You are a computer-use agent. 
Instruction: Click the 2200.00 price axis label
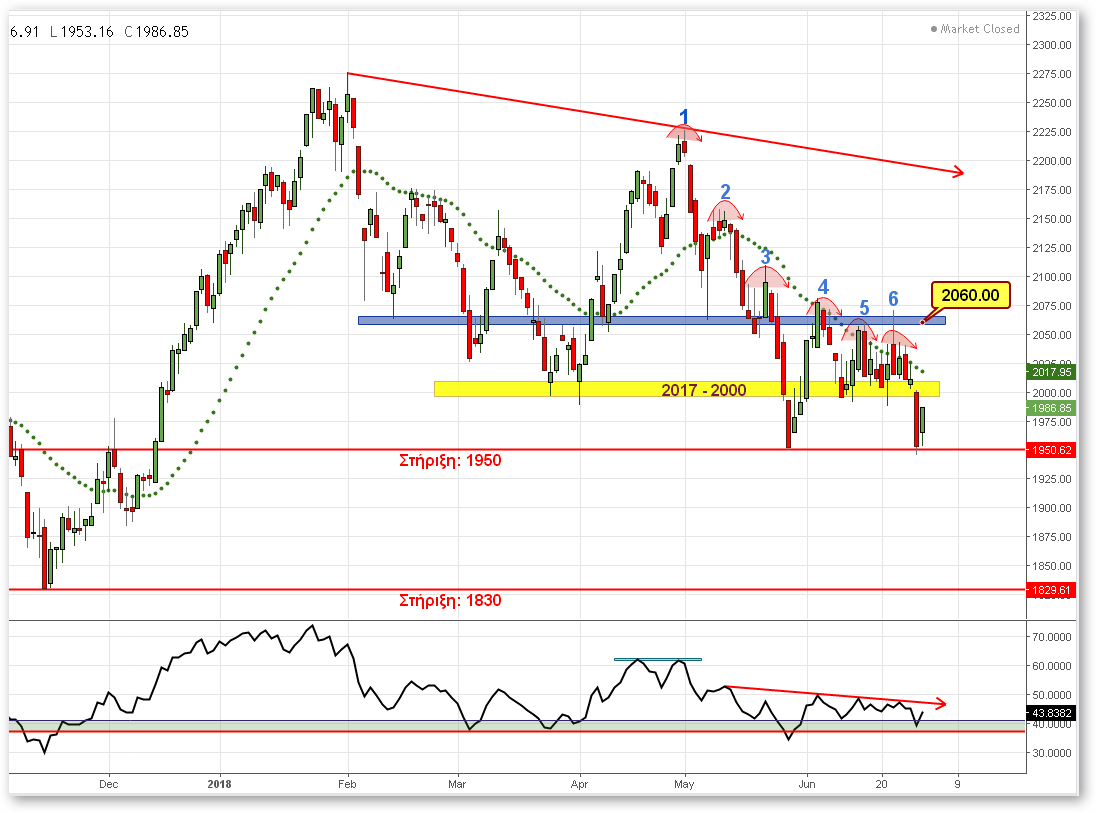[x=1052, y=161]
